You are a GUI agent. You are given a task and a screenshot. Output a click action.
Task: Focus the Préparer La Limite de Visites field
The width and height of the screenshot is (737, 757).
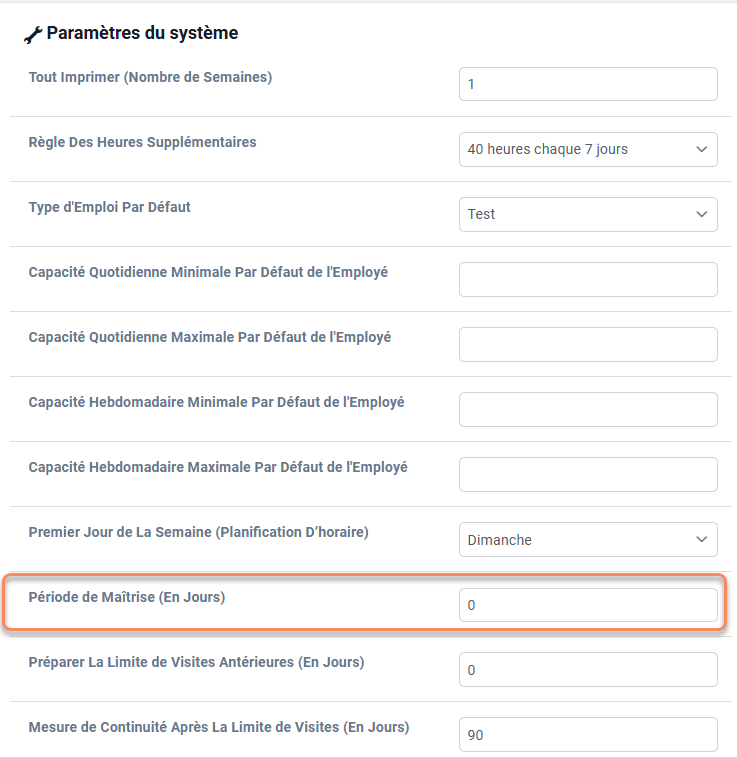pos(588,670)
